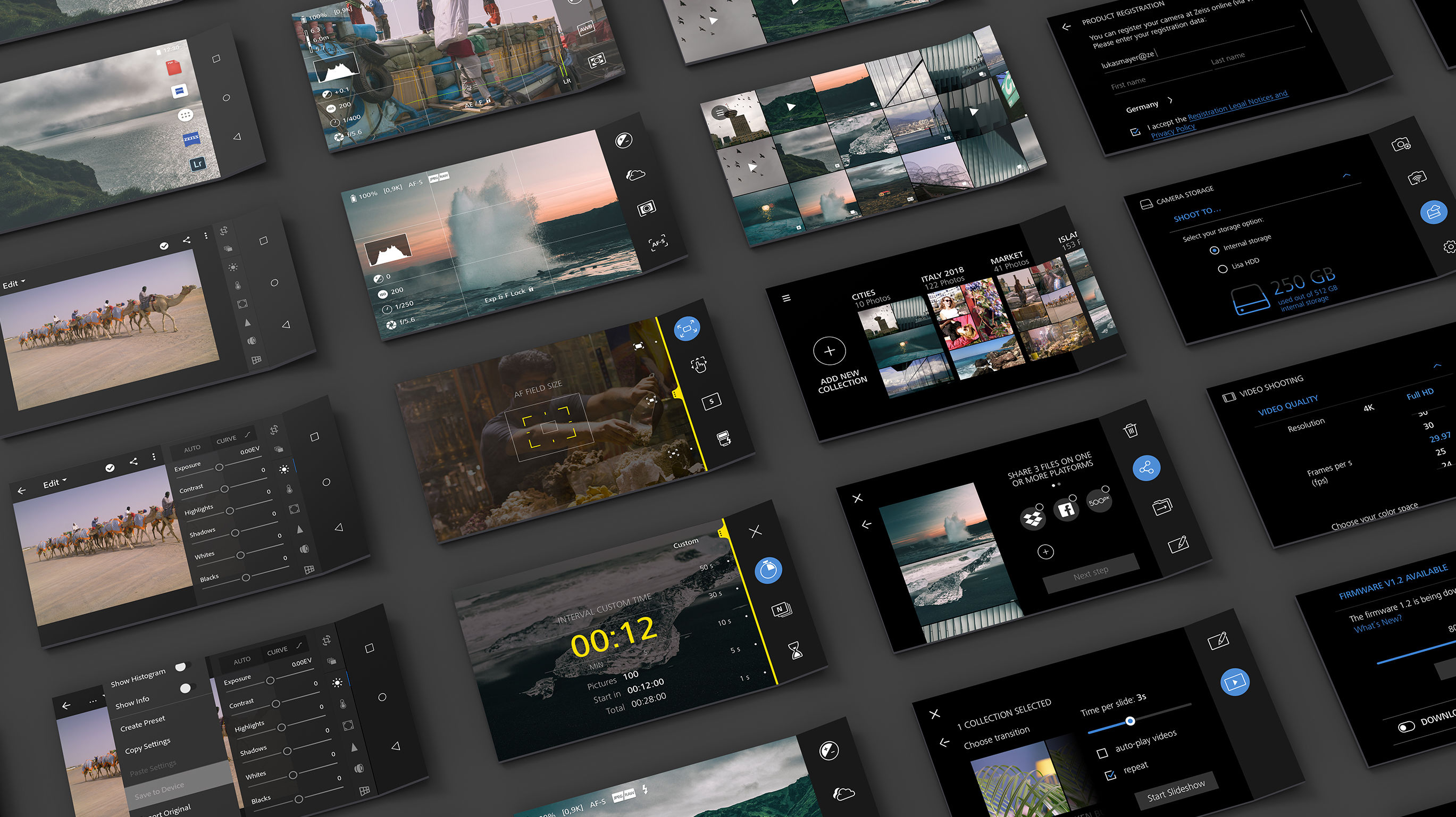Select AUTO tab beside the Show Histogram menu

click(x=242, y=661)
